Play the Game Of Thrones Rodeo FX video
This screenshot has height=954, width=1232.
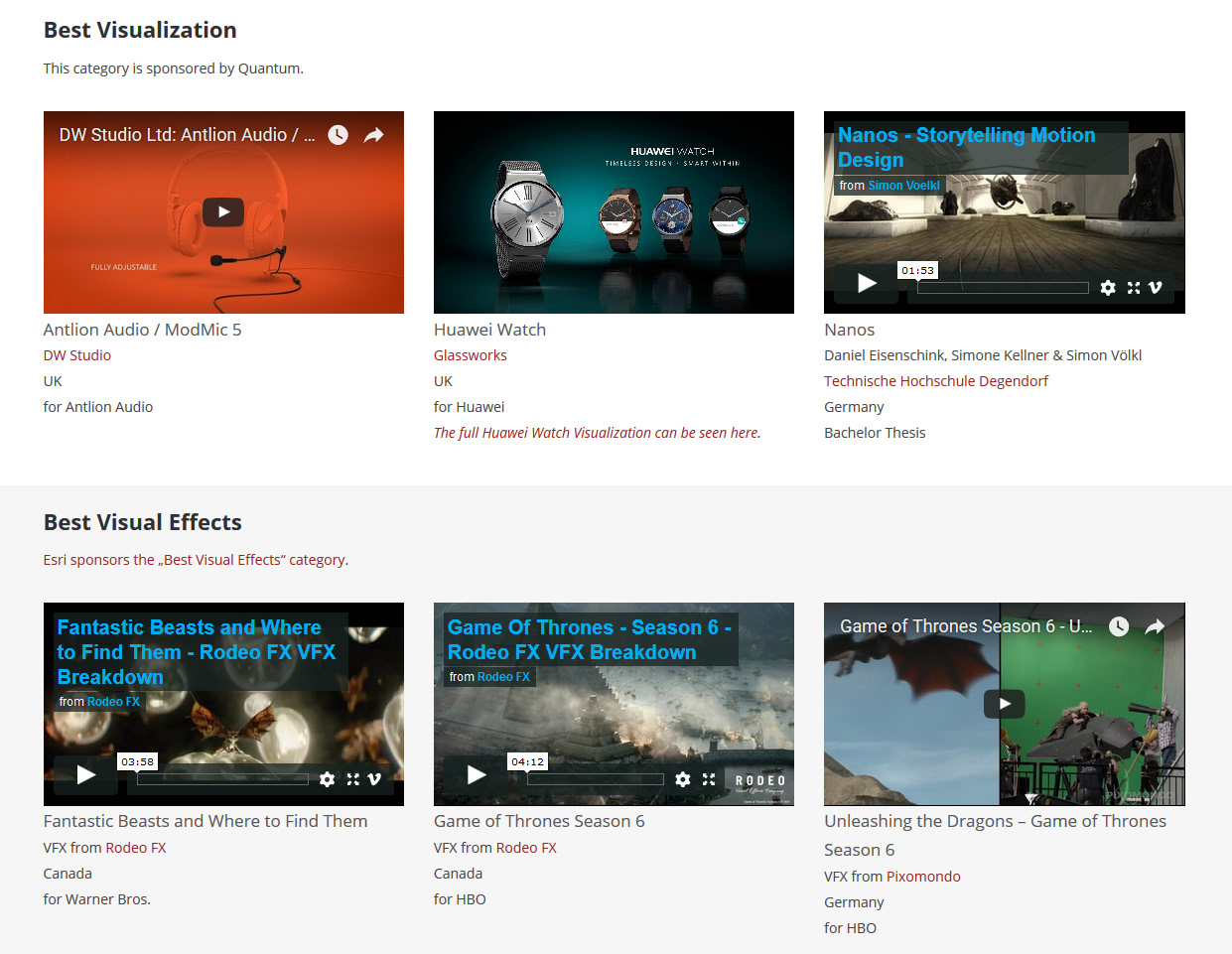click(477, 774)
